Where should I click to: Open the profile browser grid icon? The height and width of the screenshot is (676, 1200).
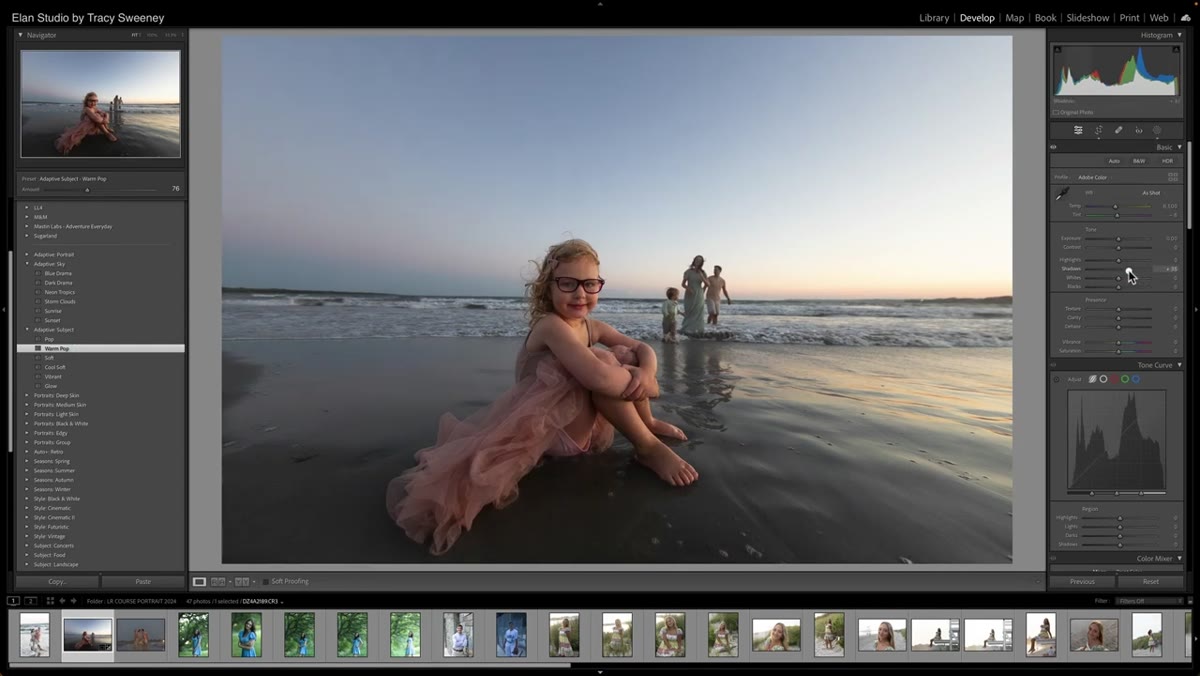(x=1173, y=177)
